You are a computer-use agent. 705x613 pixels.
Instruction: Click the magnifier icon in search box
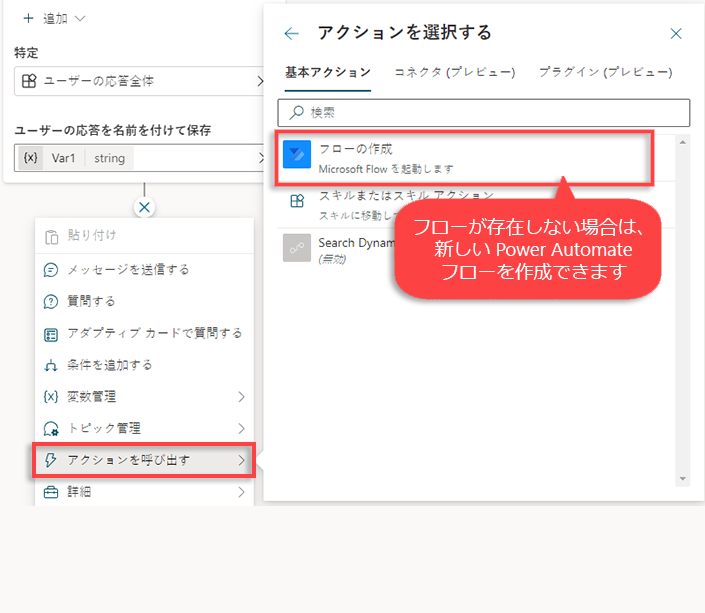coord(296,112)
